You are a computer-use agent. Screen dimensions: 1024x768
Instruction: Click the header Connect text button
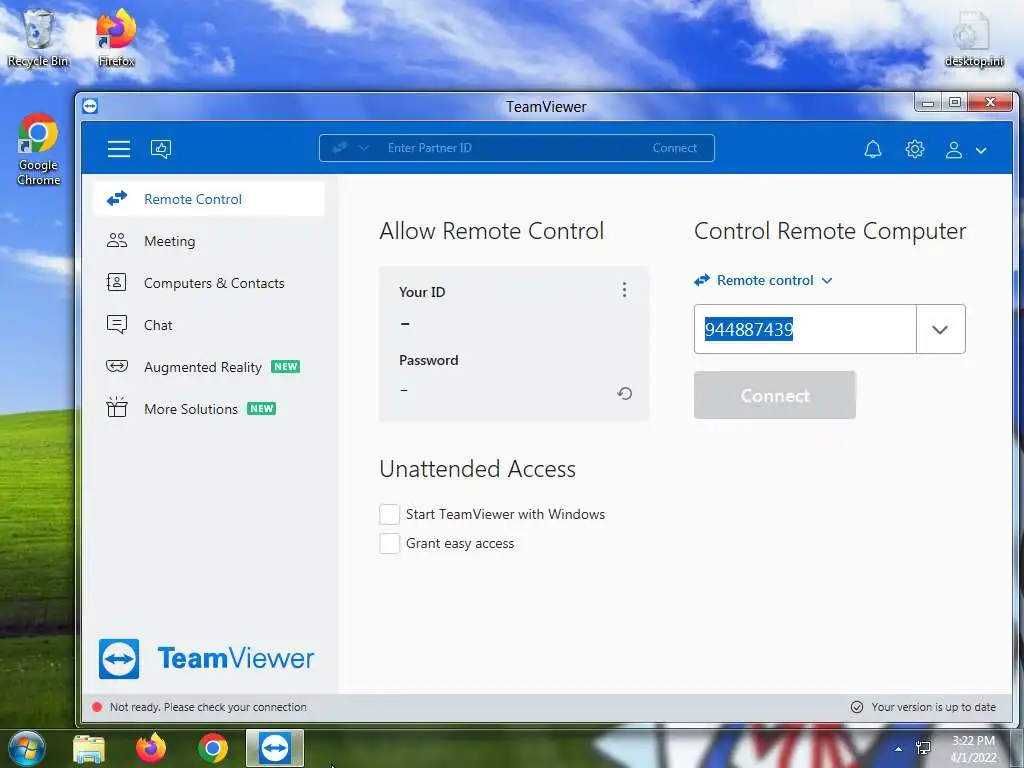675,148
